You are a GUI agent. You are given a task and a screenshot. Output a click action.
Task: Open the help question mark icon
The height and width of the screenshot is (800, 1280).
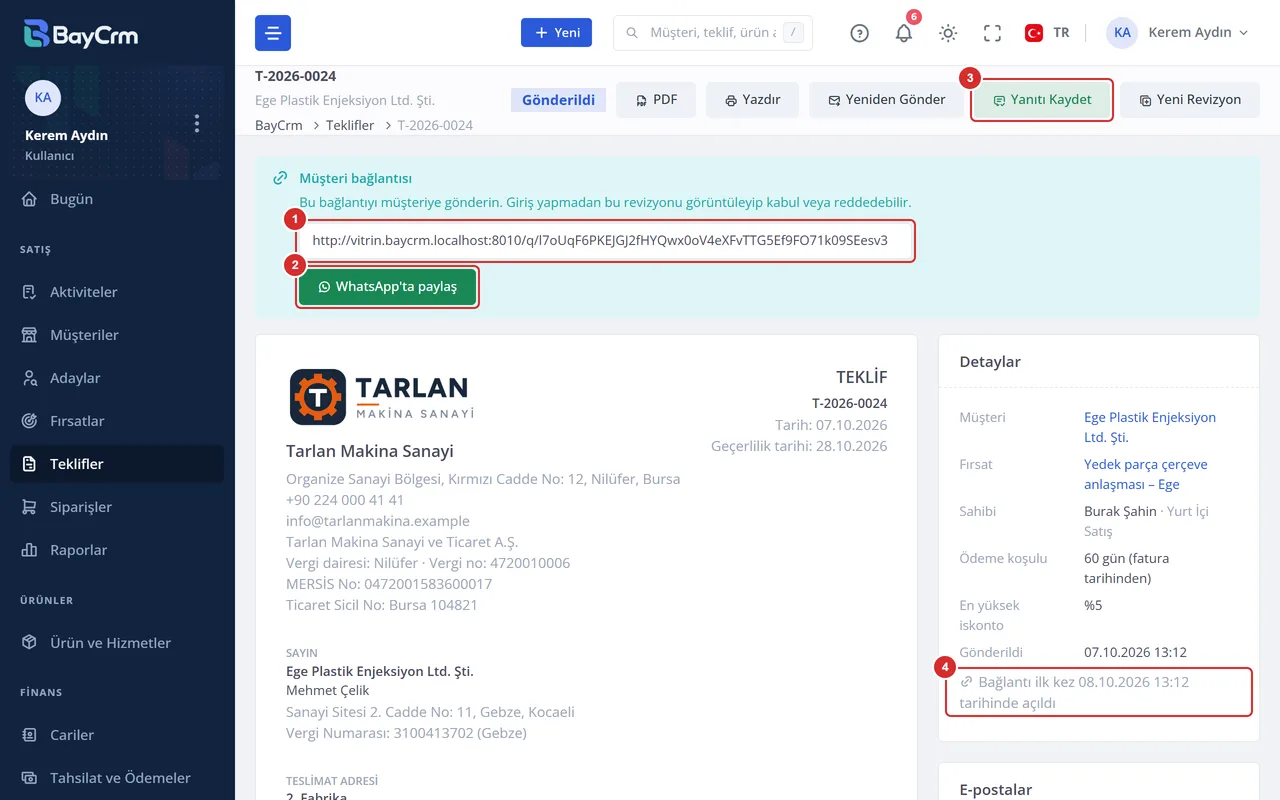[859, 33]
